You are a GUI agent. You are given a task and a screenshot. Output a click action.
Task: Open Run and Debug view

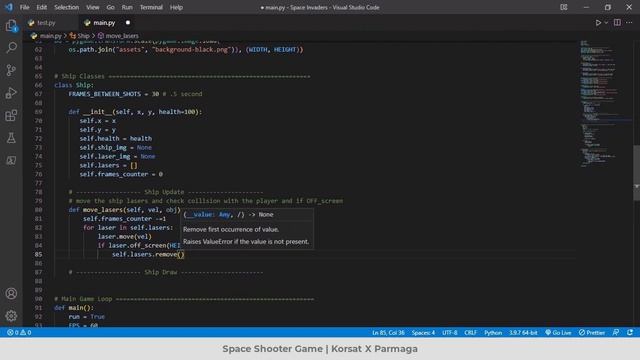coord(11,93)
